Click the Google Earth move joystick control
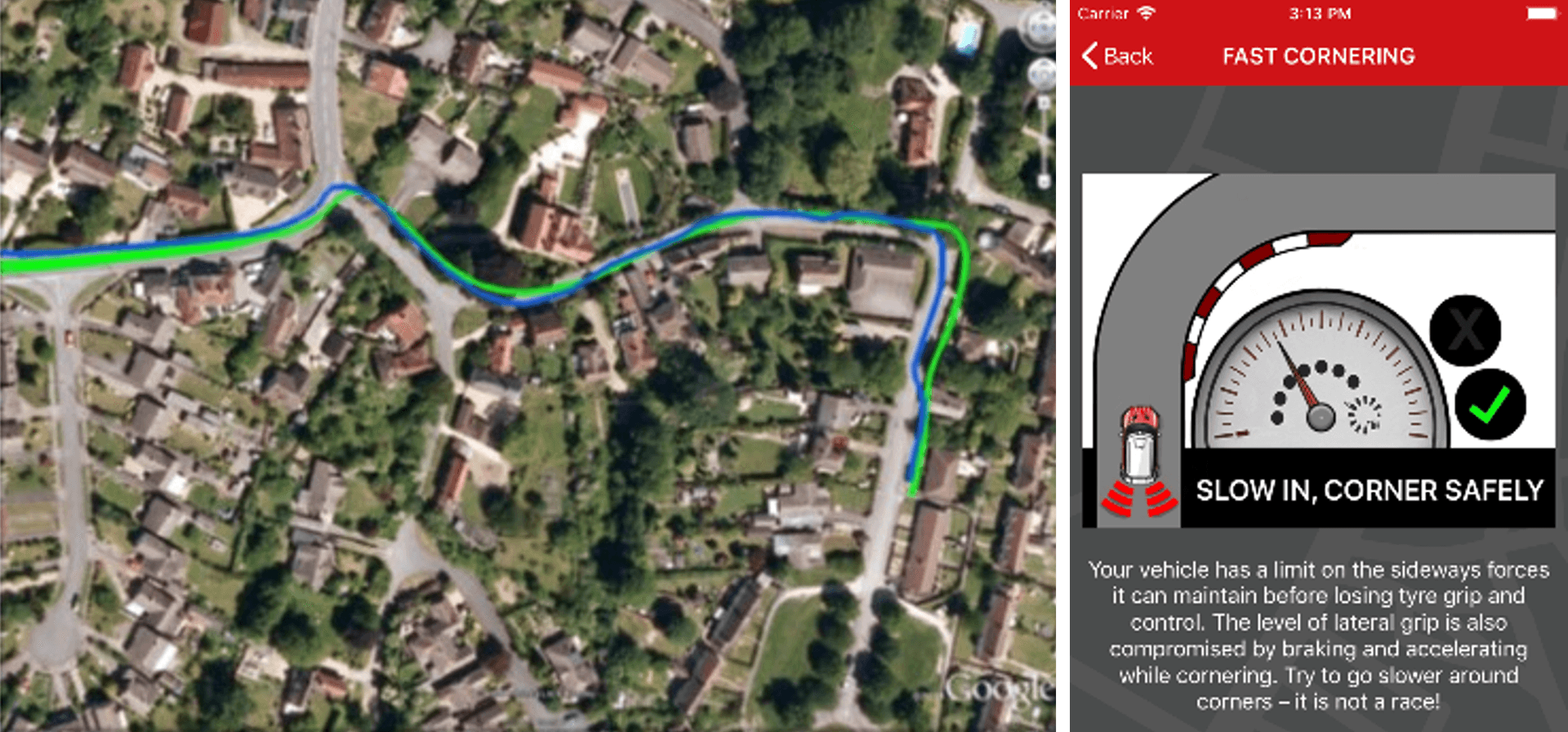Image resolution: width=1568 pixels, height=732 pixels. pos(1042,75)
